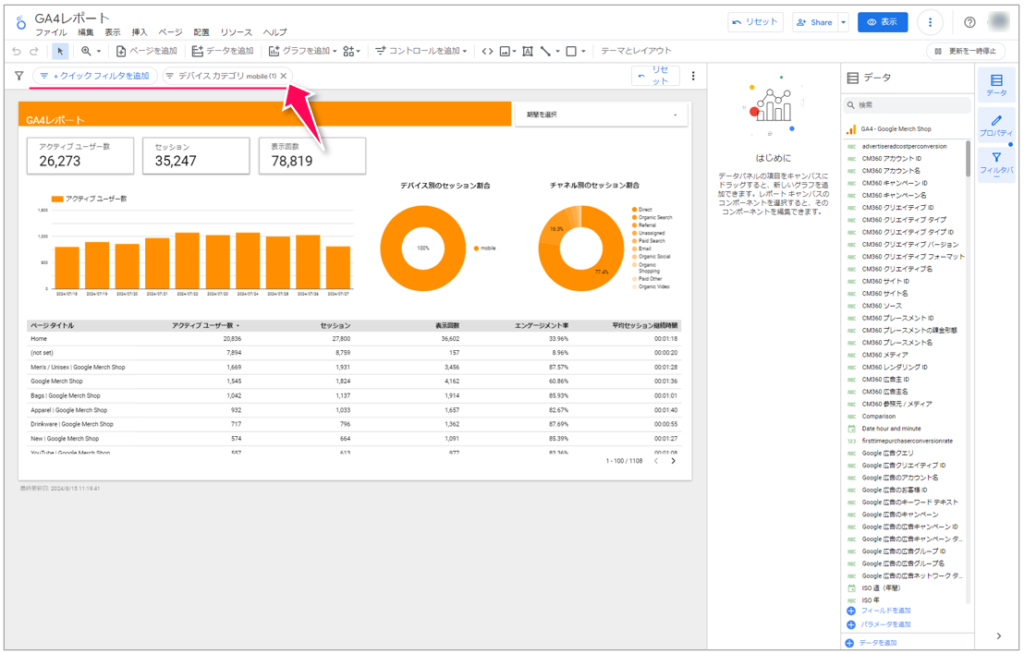The image size is (1024, 654).
Task: Open the ページ menu
Action: [x=170, y=32]
